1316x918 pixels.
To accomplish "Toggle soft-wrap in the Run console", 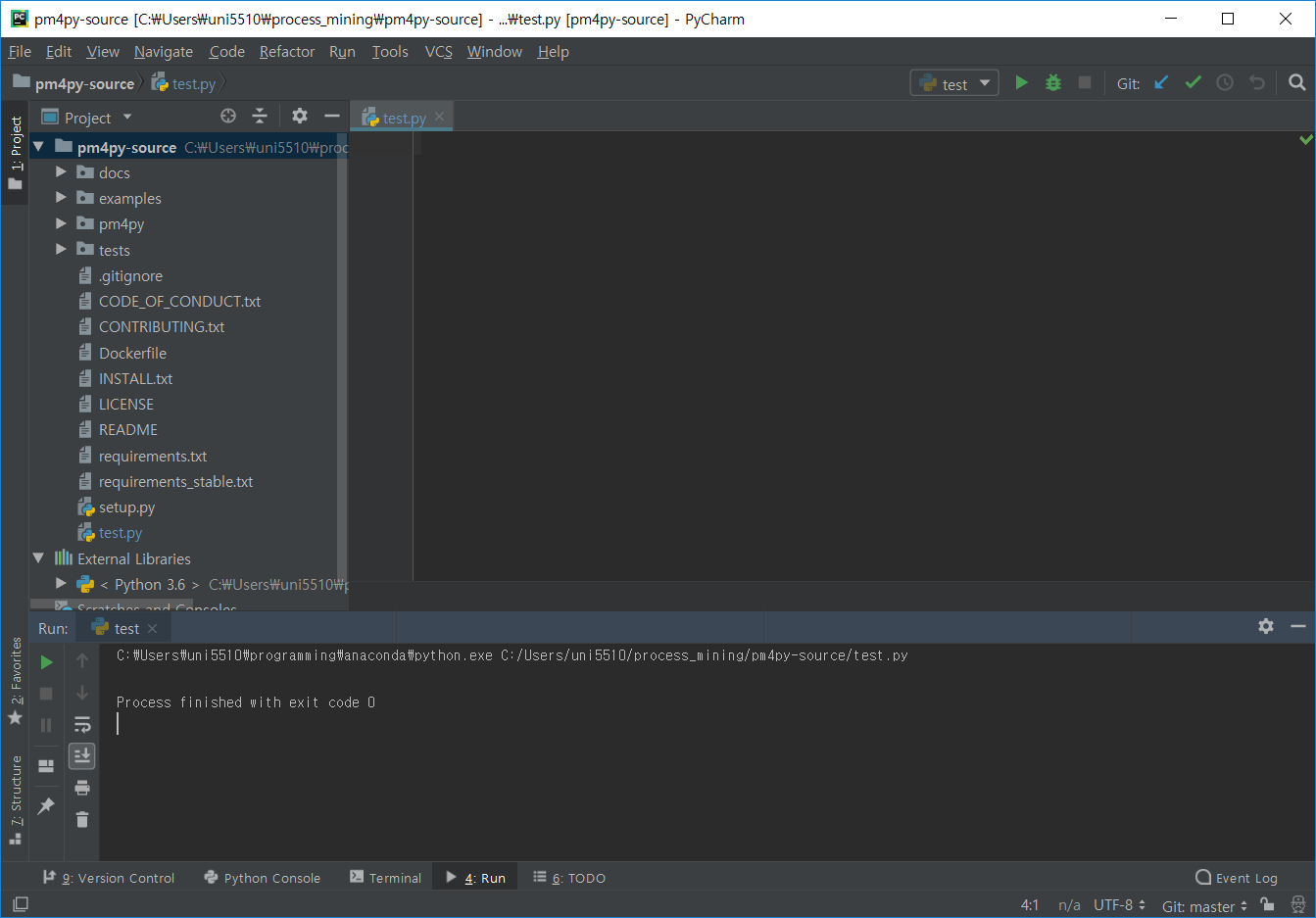I will coord(82,725).
